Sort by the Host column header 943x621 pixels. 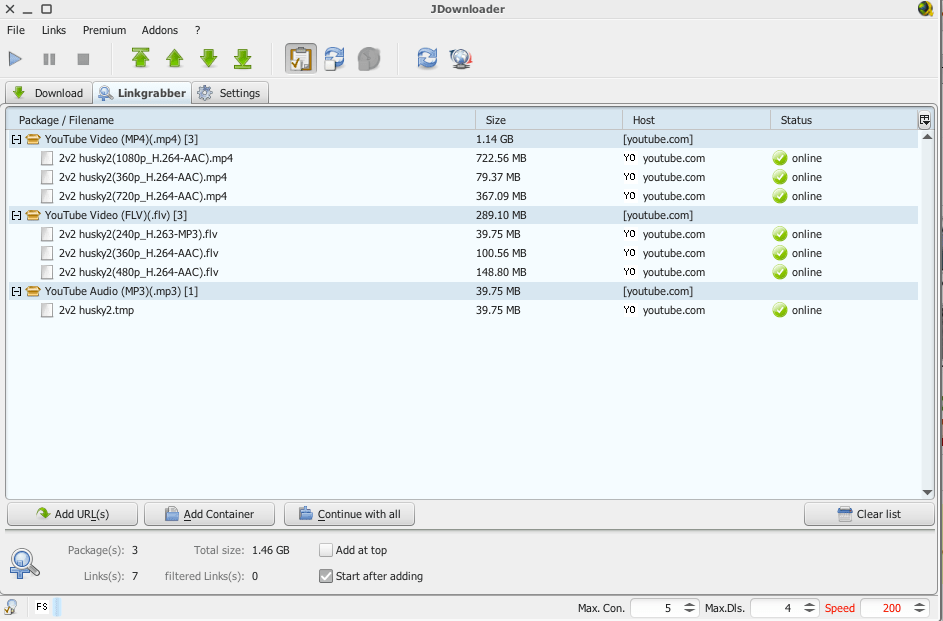pos(696,120)
